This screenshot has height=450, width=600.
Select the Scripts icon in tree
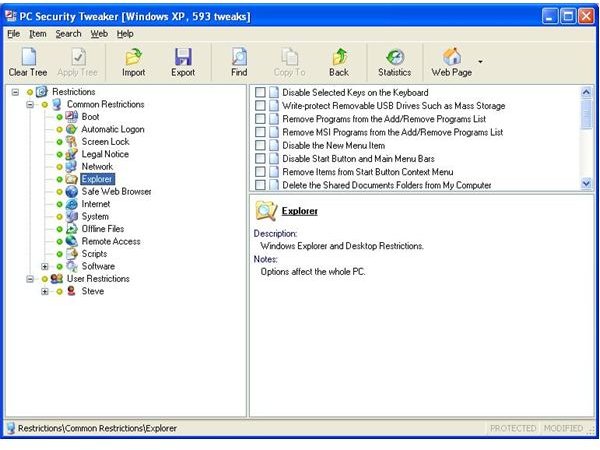tap(72, 254)
